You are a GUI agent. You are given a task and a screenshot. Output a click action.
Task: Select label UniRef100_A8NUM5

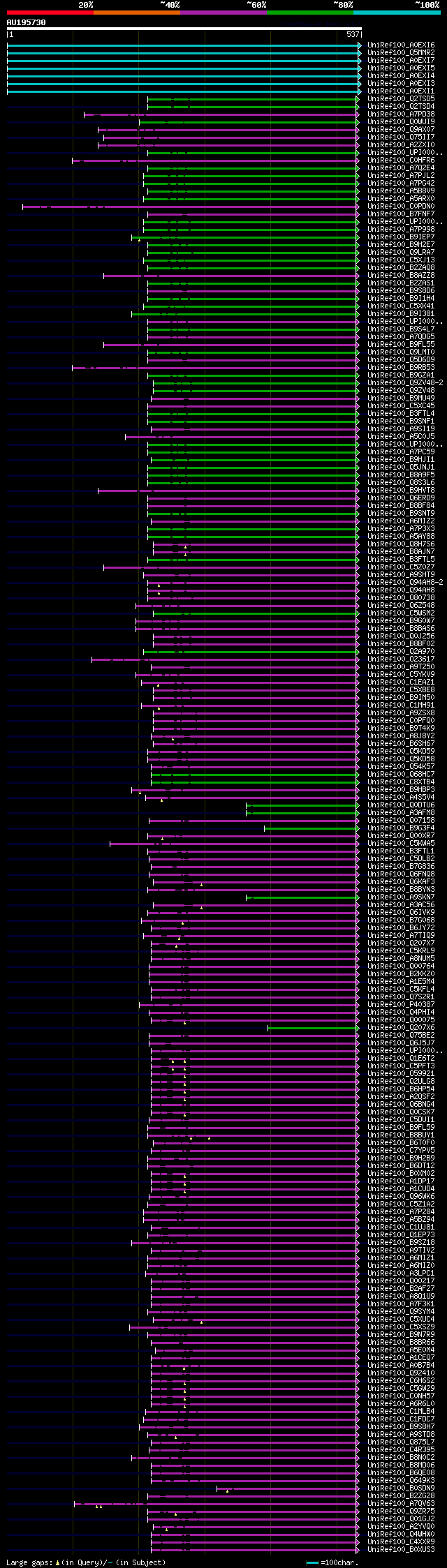click(401, 959)
